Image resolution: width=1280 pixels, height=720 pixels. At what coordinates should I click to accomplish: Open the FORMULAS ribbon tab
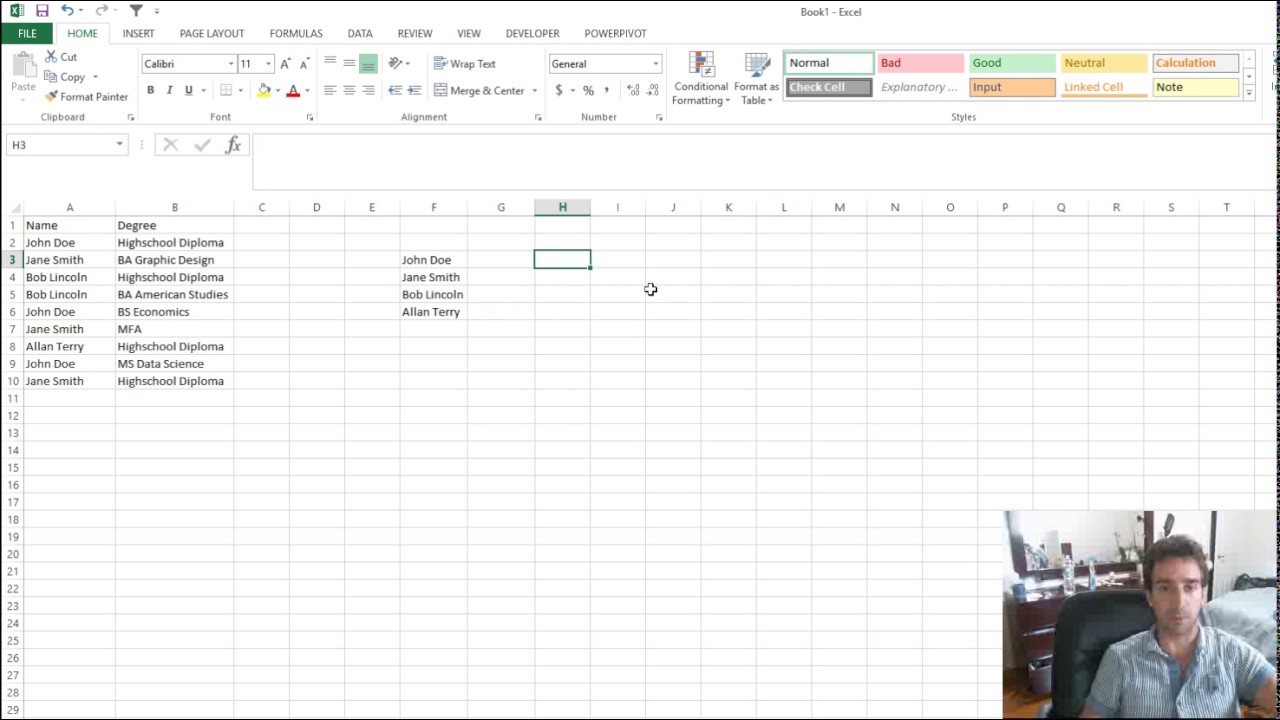click(x=296, y=33)
